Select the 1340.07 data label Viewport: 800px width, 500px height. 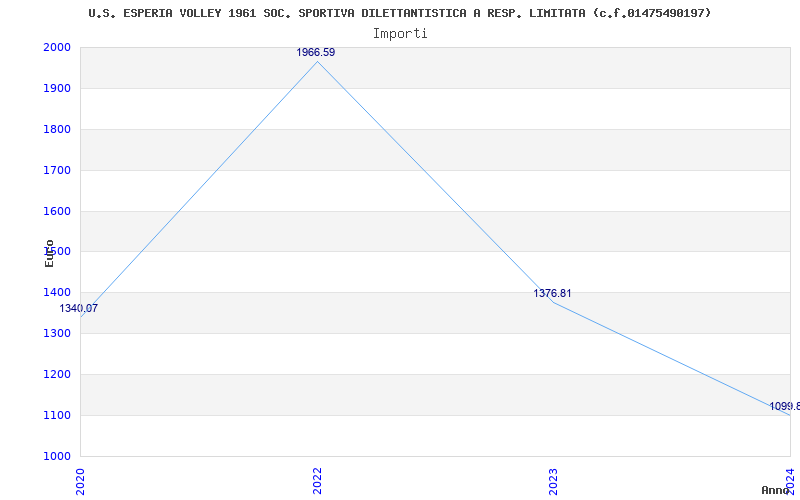(x=79, y=308)
